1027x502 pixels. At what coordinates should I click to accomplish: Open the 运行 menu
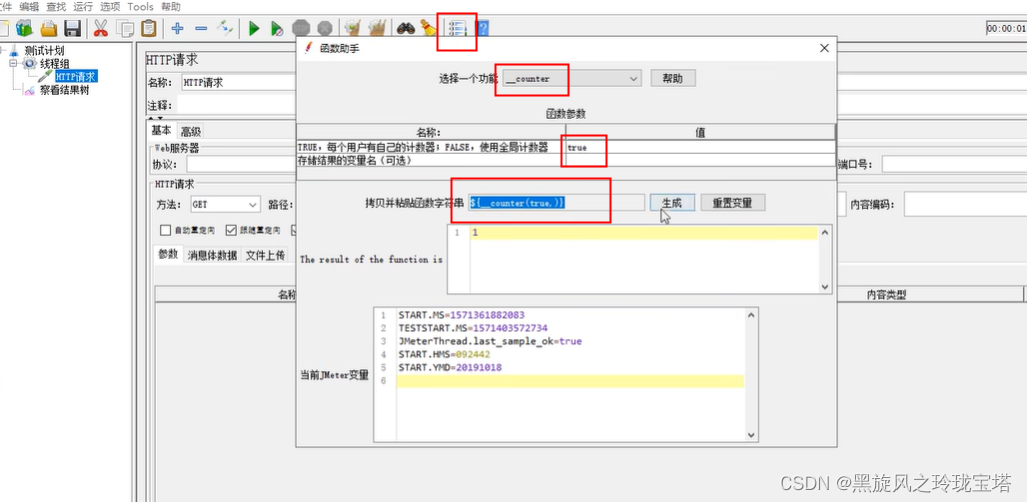coord(83,7)
